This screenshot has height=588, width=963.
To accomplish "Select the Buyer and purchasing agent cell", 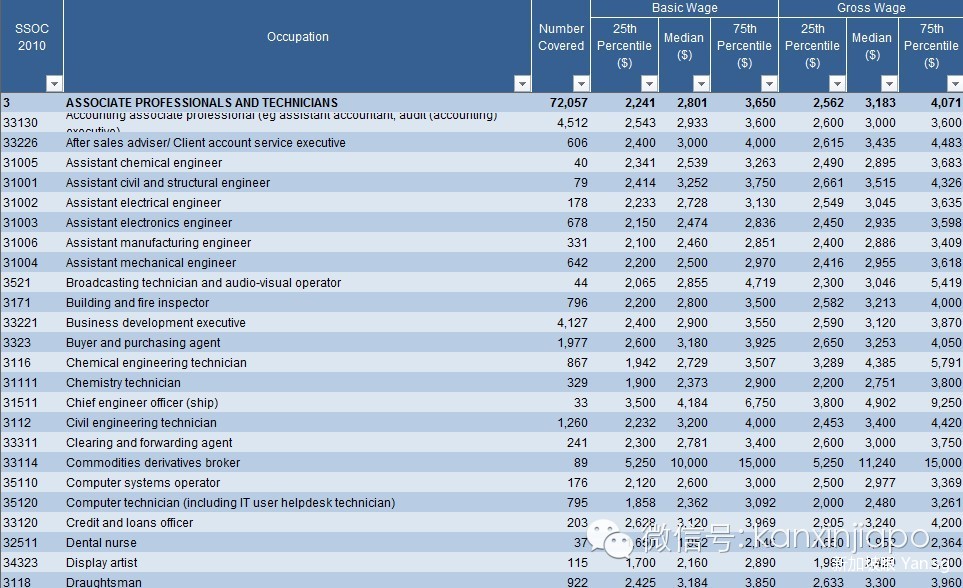I will (143, 343).
